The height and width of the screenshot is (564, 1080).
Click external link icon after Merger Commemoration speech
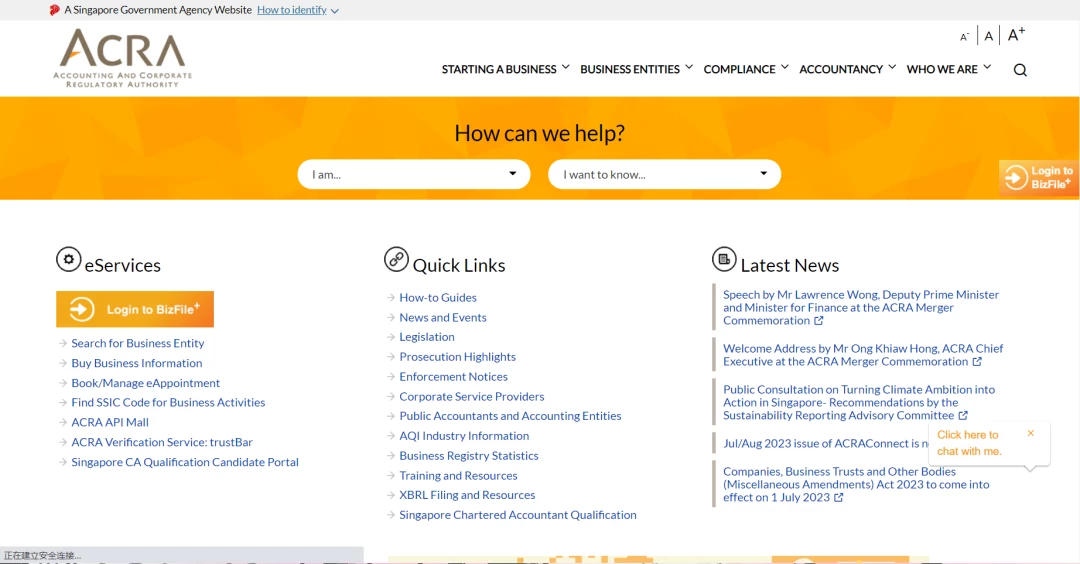tap(818, 320)
